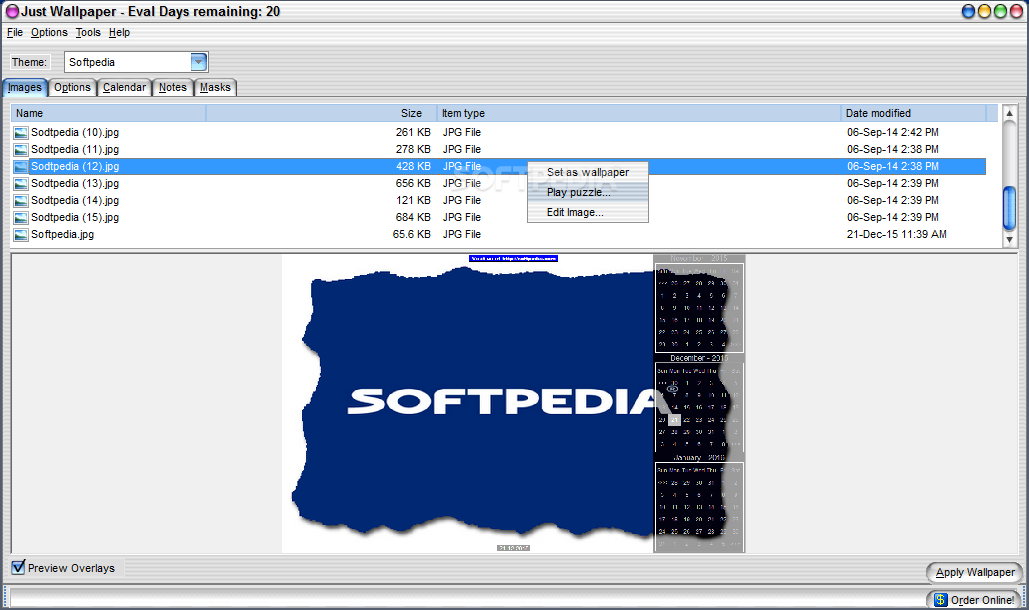Click the Sodtpedia (11).jpg file icon
The image size is (1029, 610).
21,150
